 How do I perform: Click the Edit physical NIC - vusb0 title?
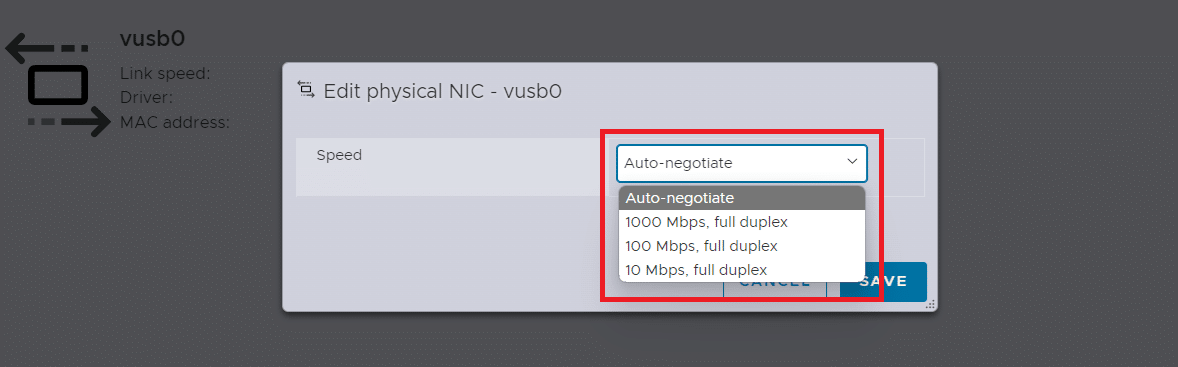(443, 92)
